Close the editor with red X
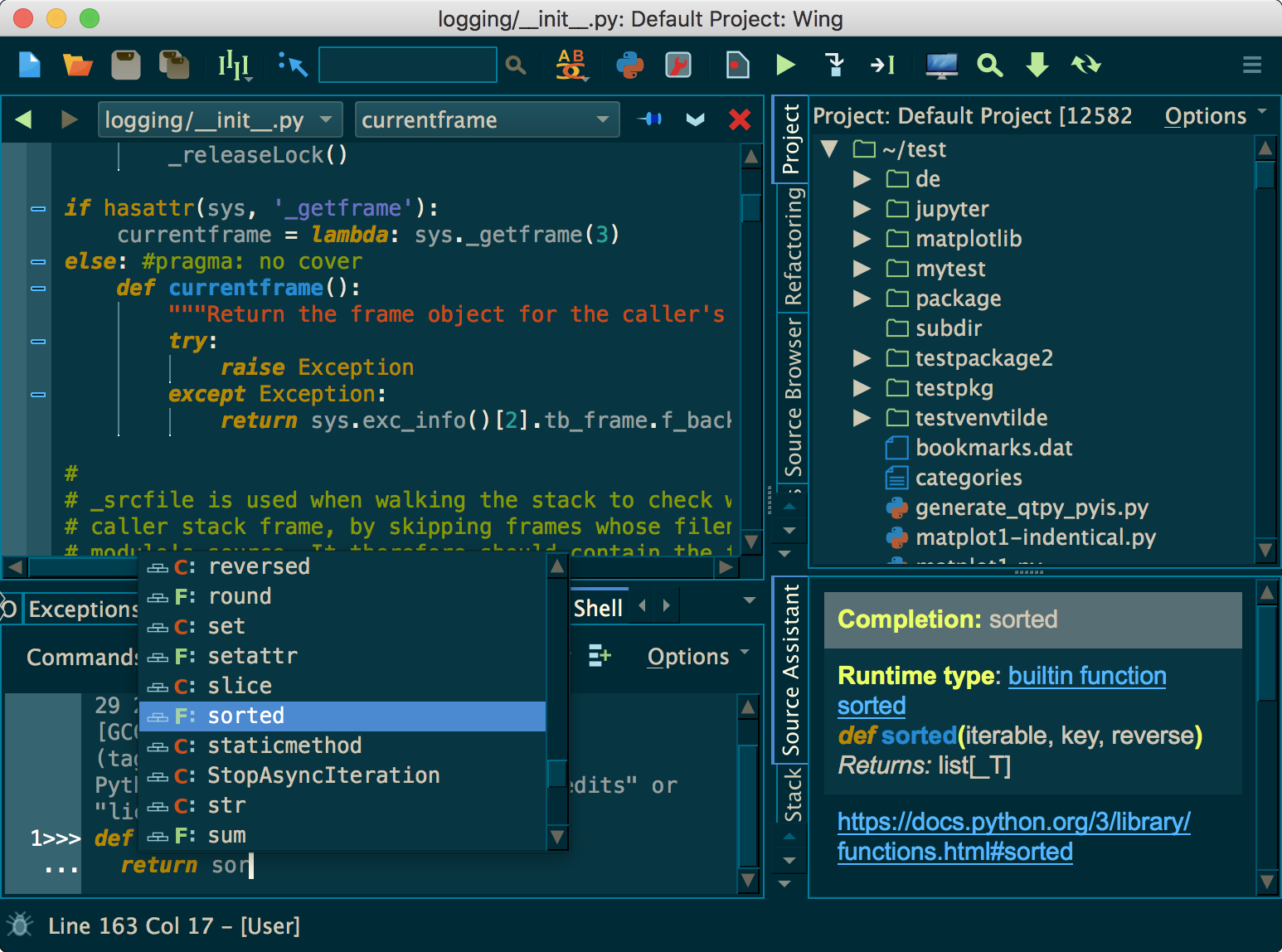The height and width of the screenshot is (952, 1282). click(740, 120)
